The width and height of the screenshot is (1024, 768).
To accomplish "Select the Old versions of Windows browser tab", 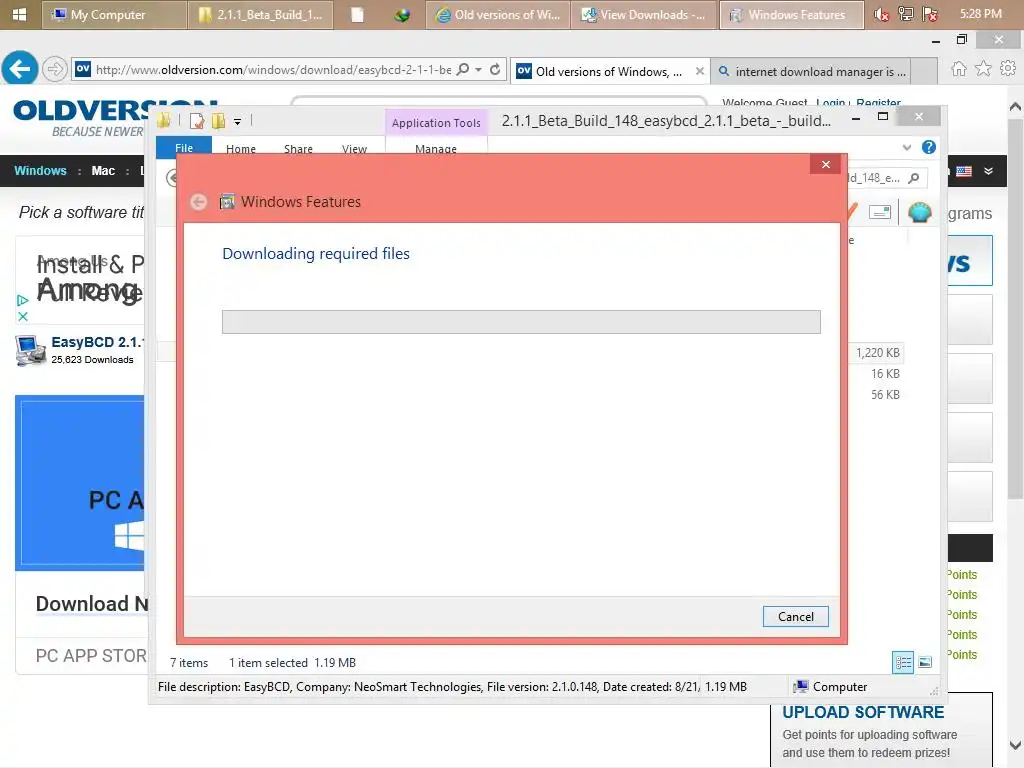I will (609, 71).
